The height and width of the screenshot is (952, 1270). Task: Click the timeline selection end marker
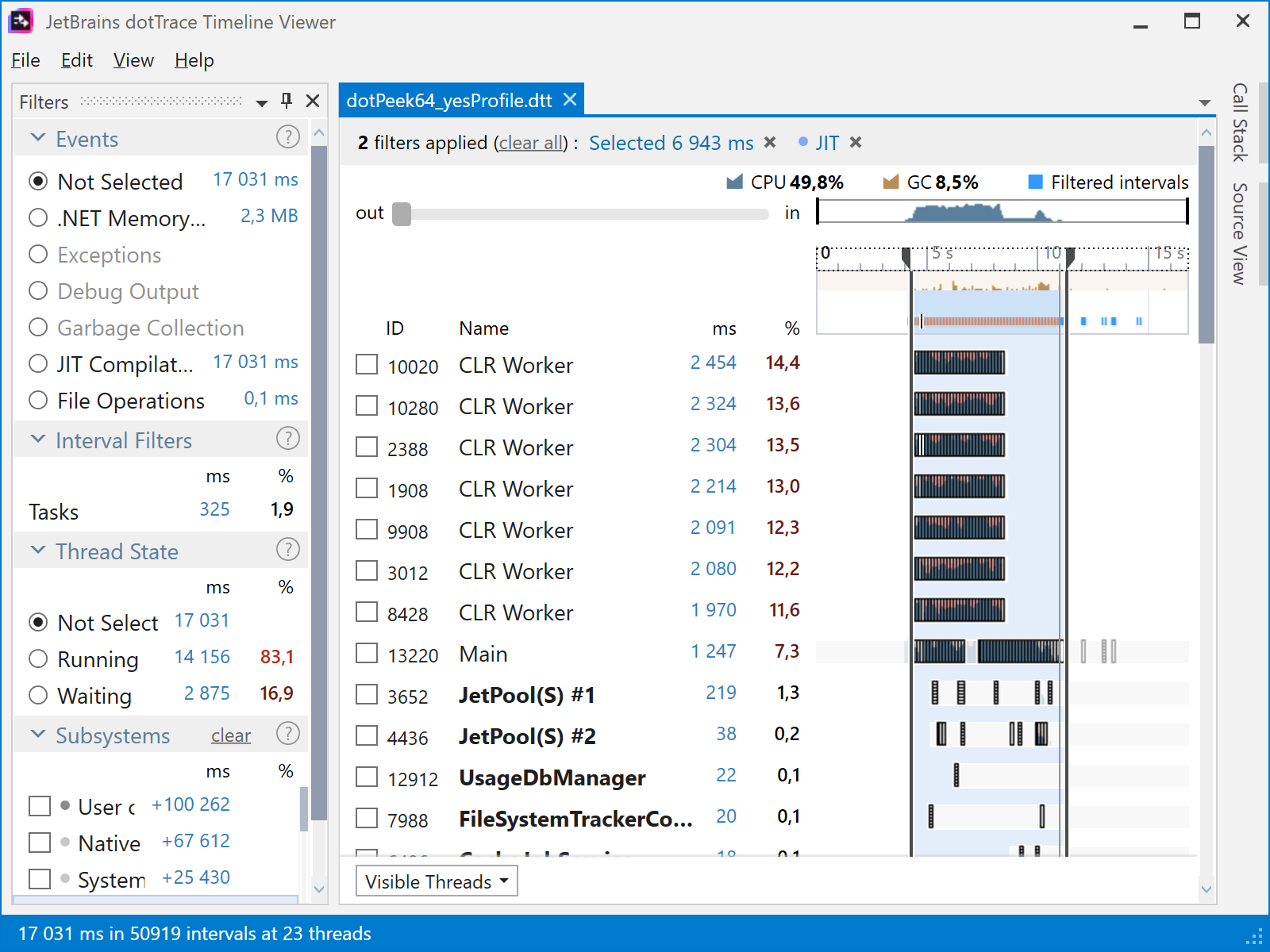click(1070, 257)
